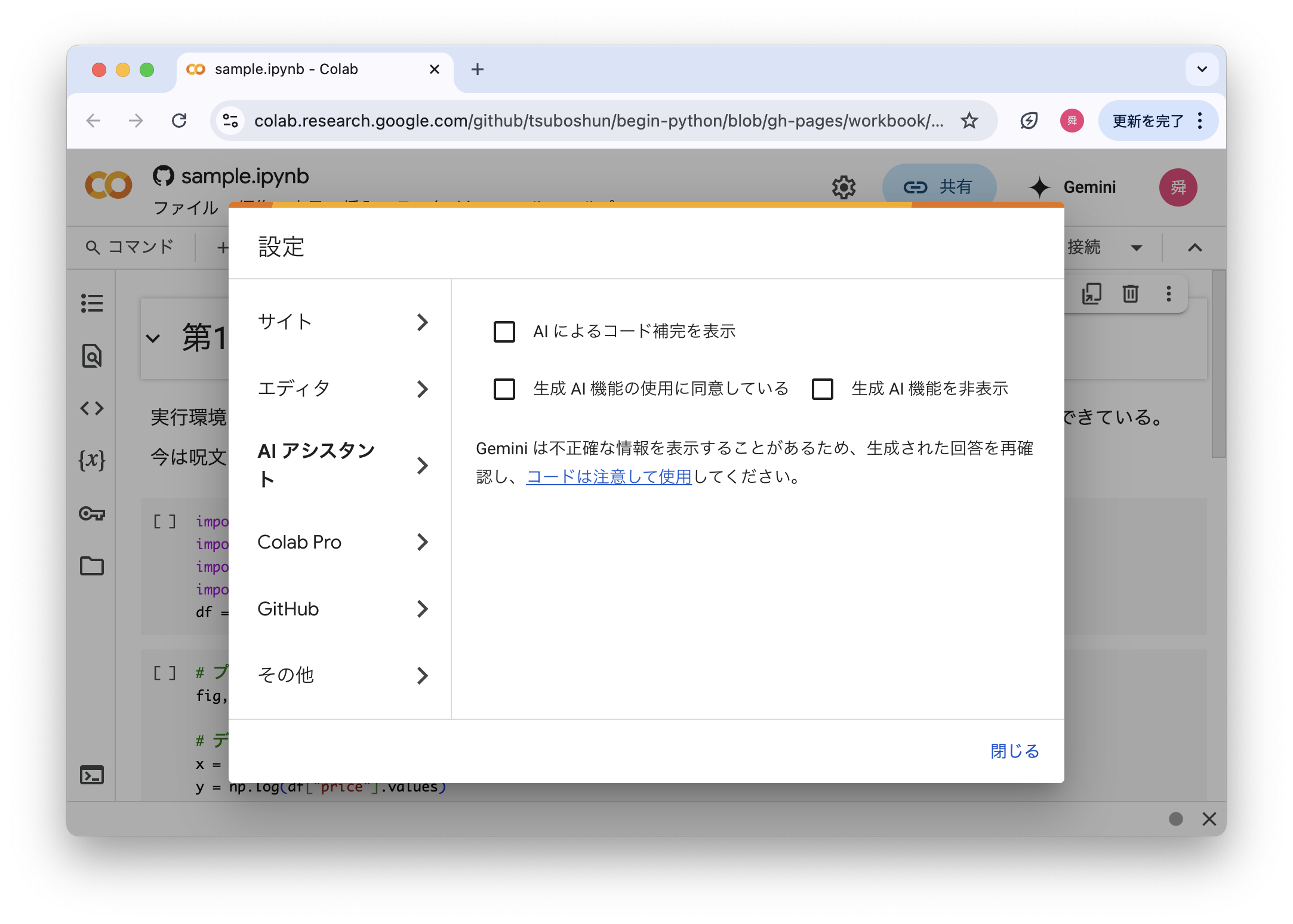Viewport: 1293px width, 924px height.
Task: Open the variables {x} sidebar icon
Action: pyautogui.click(x=92, y=460)
